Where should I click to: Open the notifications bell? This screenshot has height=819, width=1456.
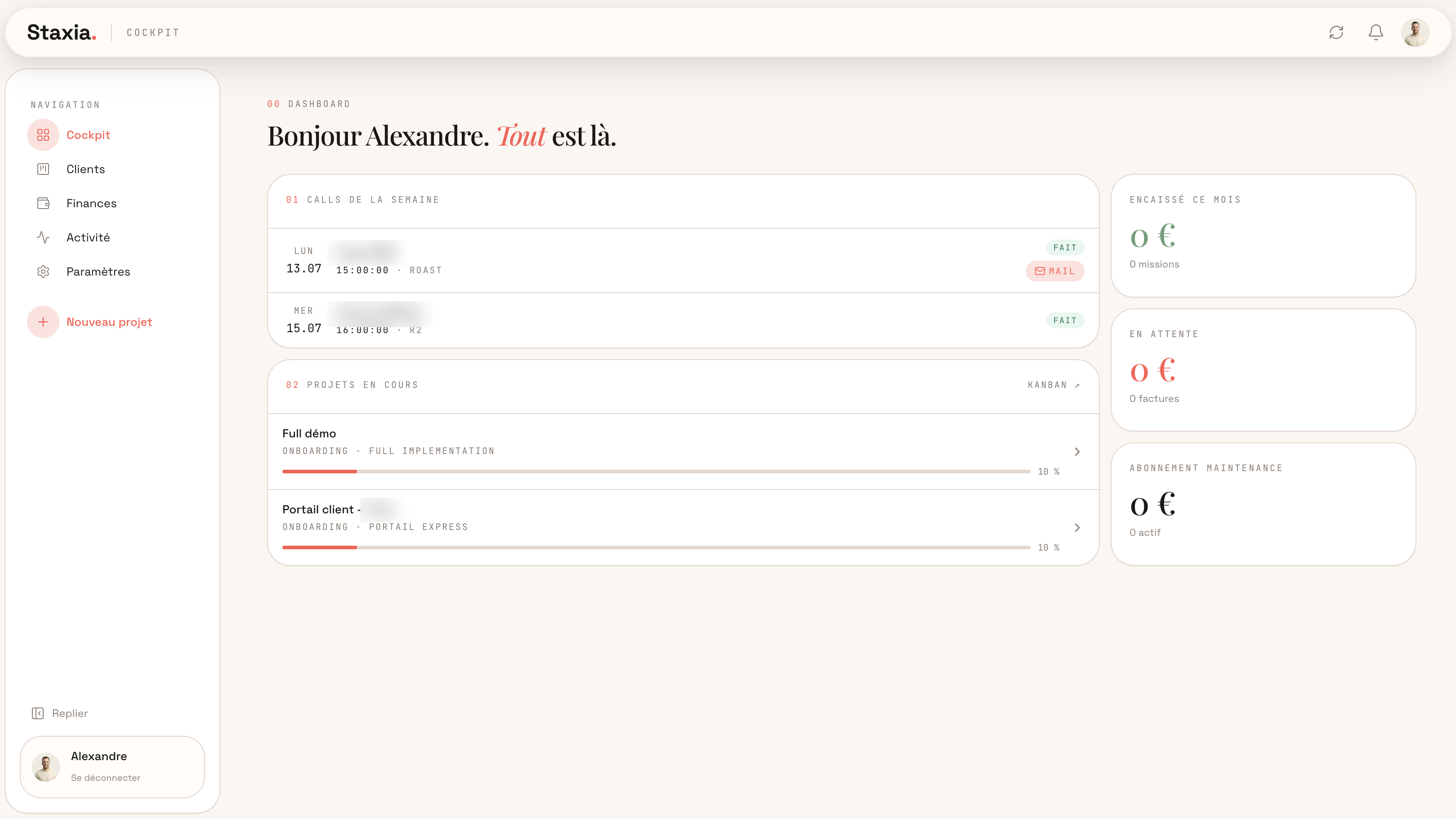[1376, 32]
